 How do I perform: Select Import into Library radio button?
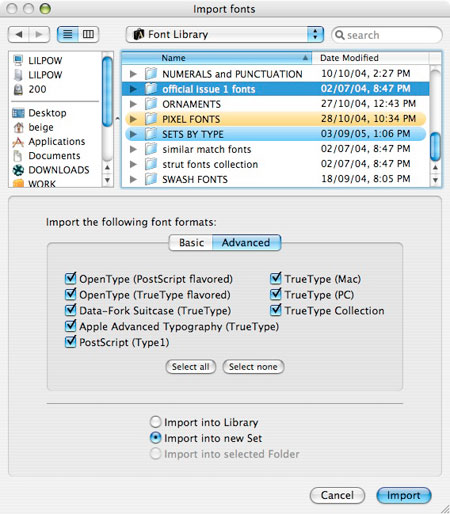[x=156, y=422]
